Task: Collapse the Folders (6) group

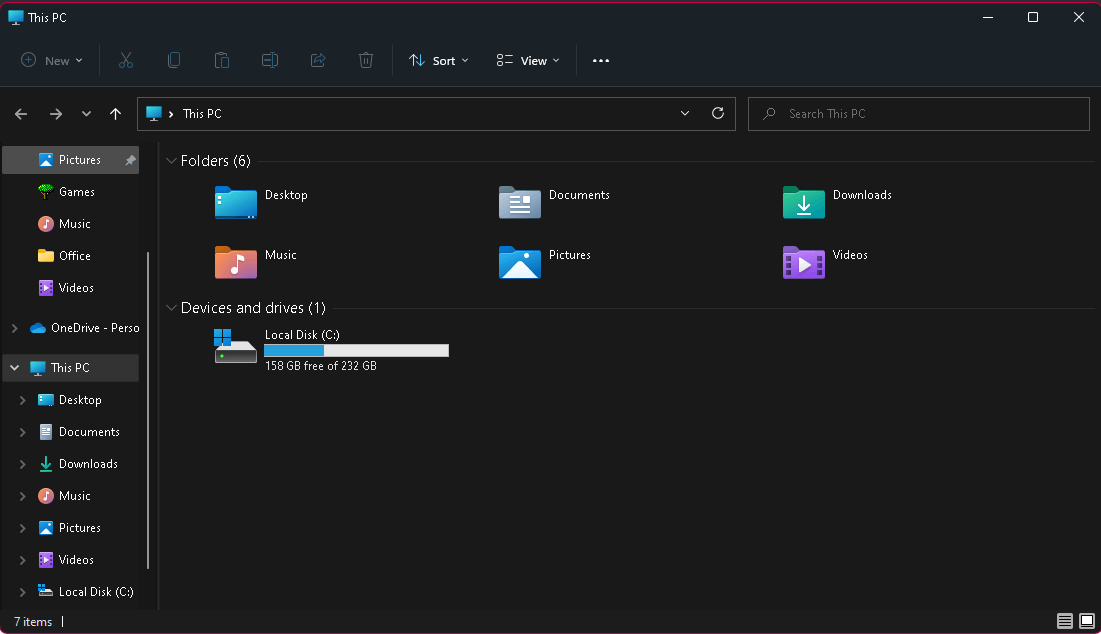Action: click(171, 161)
